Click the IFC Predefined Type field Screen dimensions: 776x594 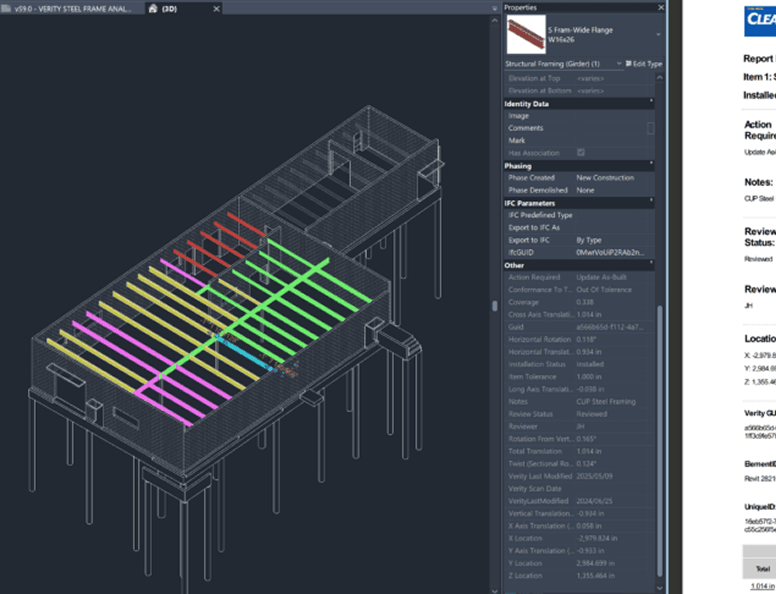[x=614, y=215]
